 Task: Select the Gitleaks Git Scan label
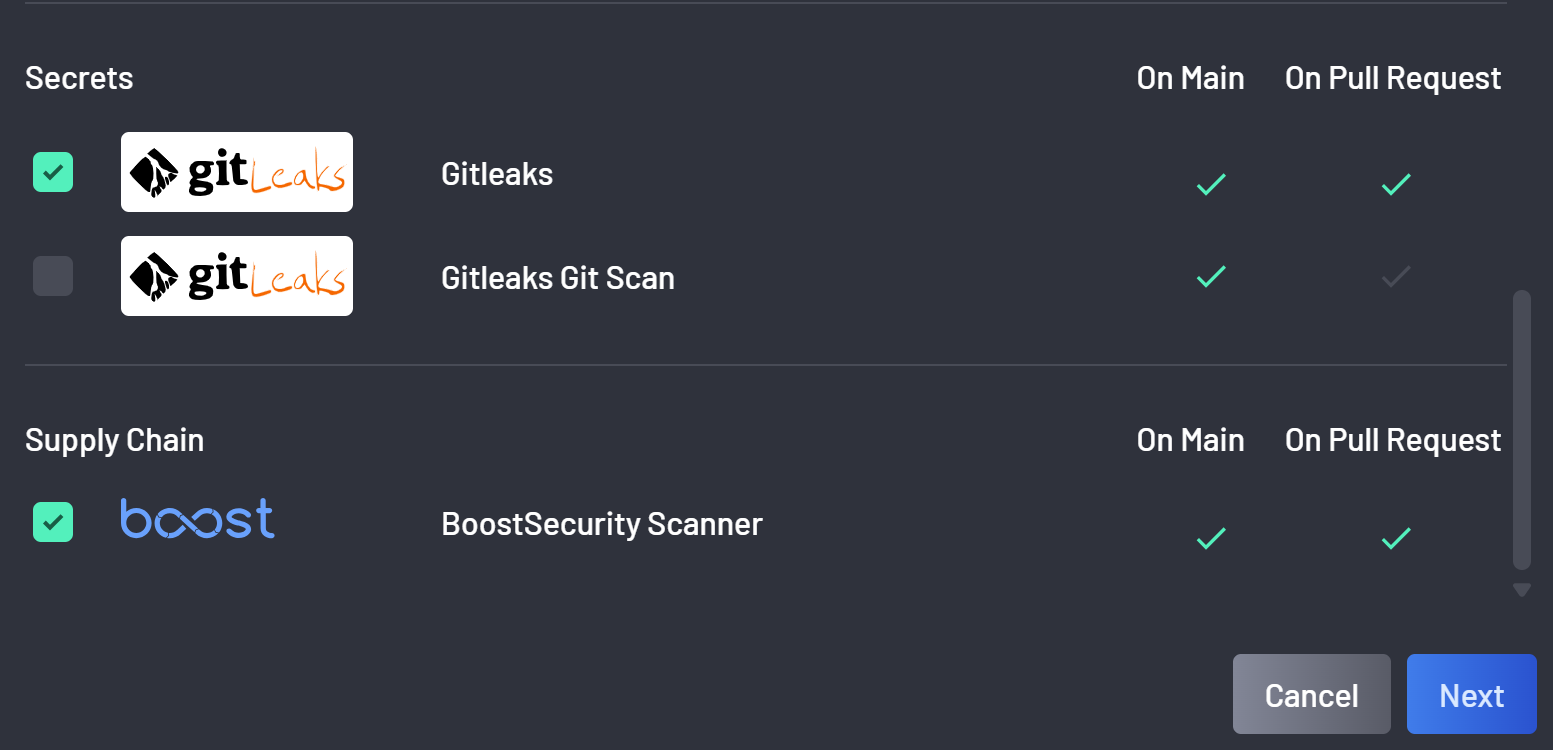[558, 278]
